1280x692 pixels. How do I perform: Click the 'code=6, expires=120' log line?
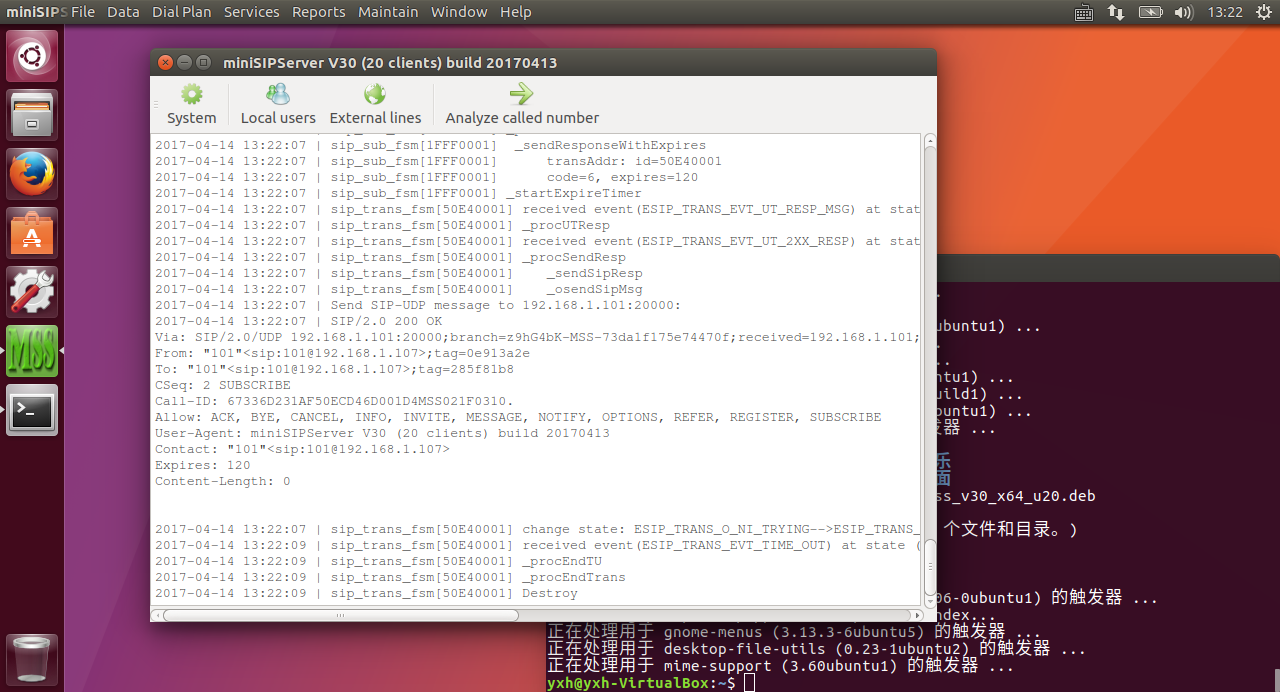pyautogui.click(x=426, y=177)
